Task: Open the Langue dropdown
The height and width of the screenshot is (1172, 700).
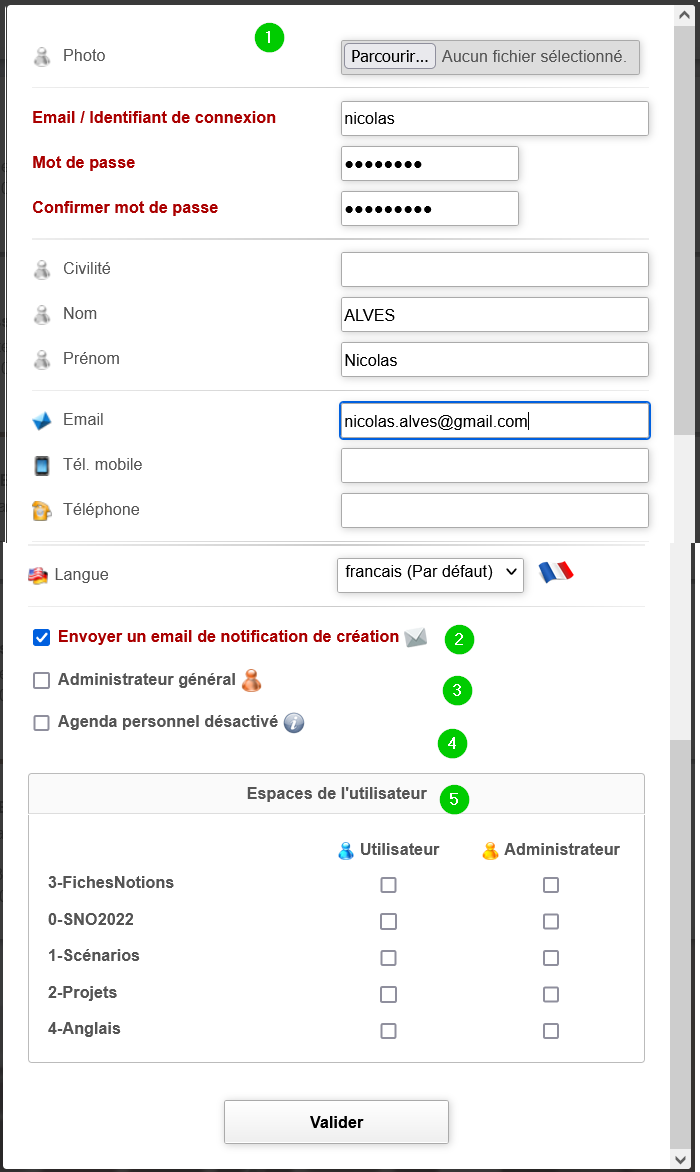Action: click(x=430, y=575)
